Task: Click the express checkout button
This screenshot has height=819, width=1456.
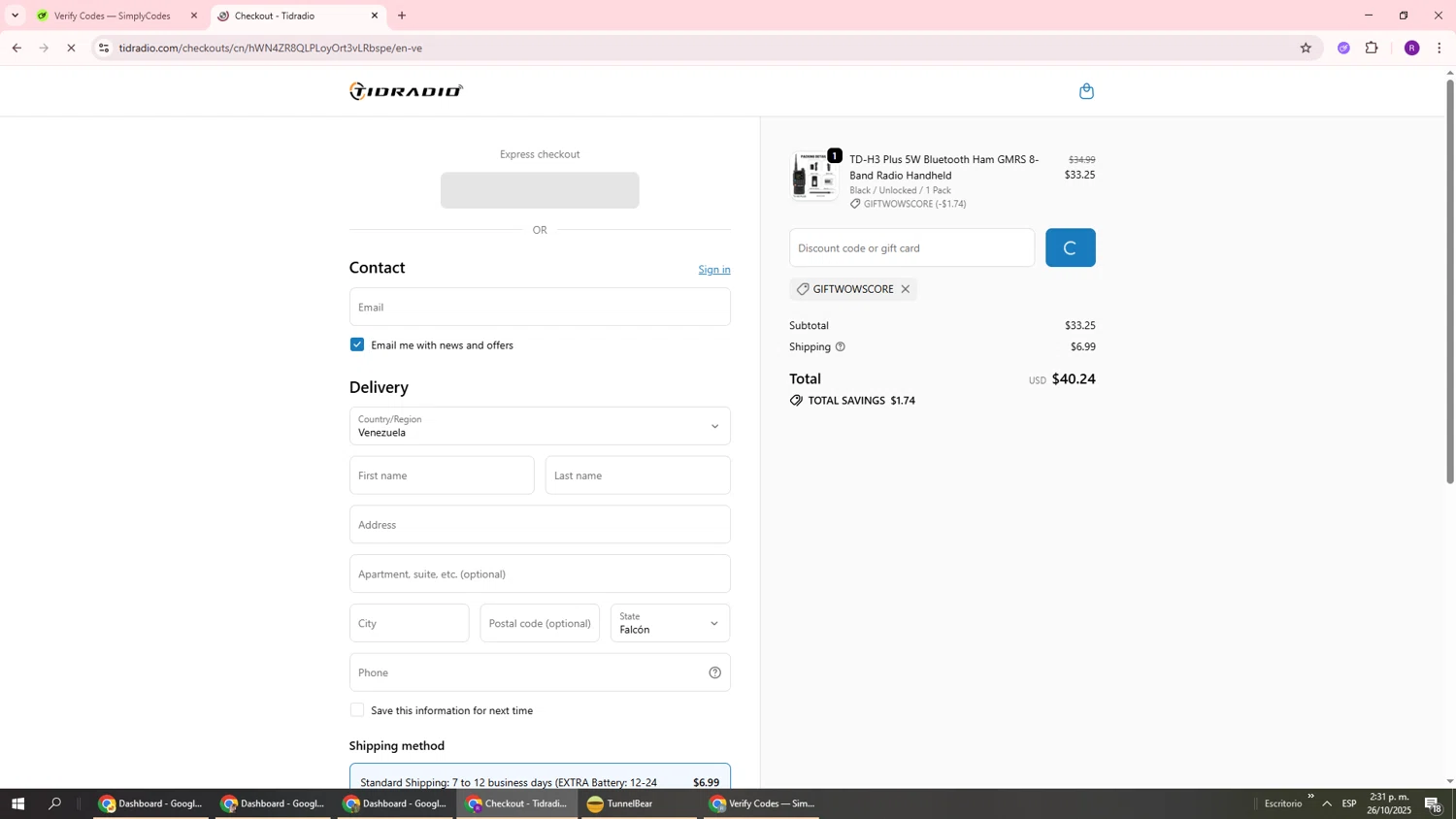Action: (540, 190)
